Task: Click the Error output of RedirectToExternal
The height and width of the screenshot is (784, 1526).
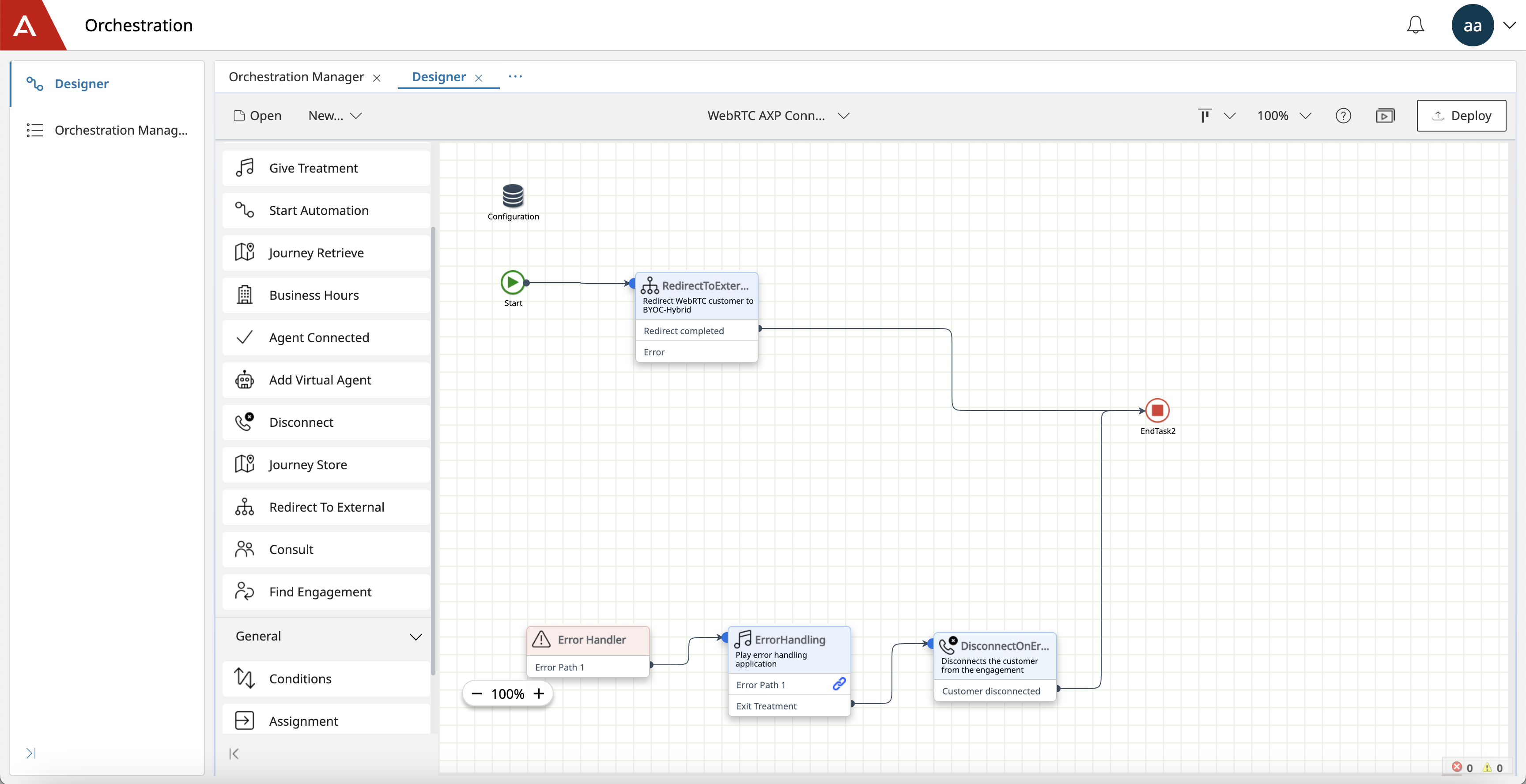Action: (696, 352)
